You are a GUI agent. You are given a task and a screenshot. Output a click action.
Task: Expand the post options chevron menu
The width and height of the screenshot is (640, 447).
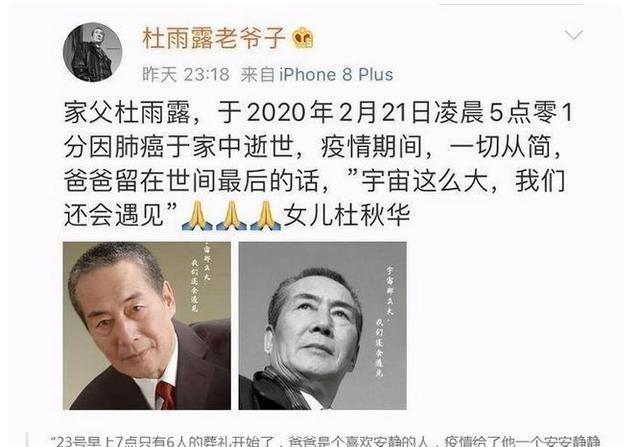point(574,35)
